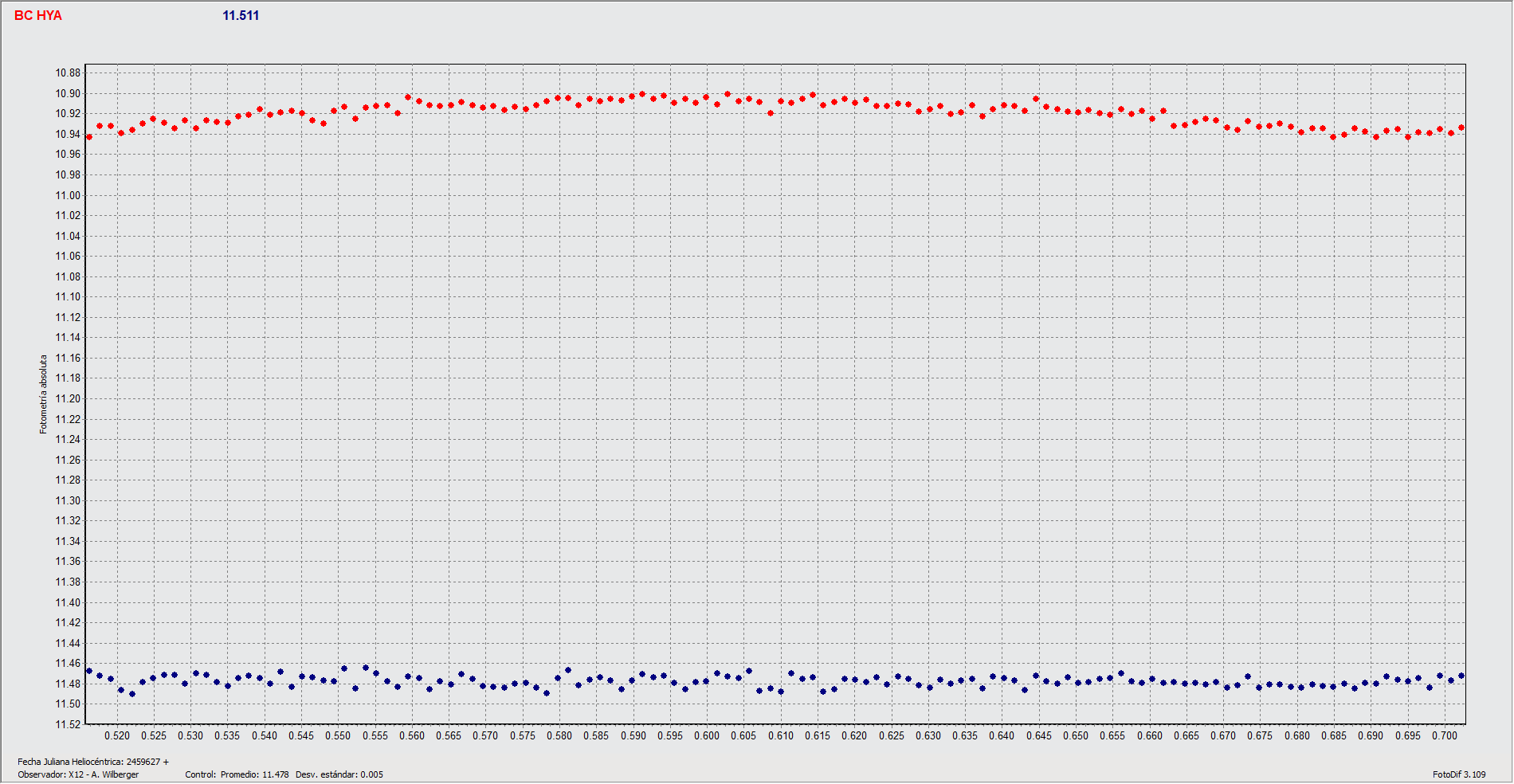This screenshot has height=784, width=1514.
Task: Click the 0.610 x-axis tick label
Action: (x=781, y=736)
